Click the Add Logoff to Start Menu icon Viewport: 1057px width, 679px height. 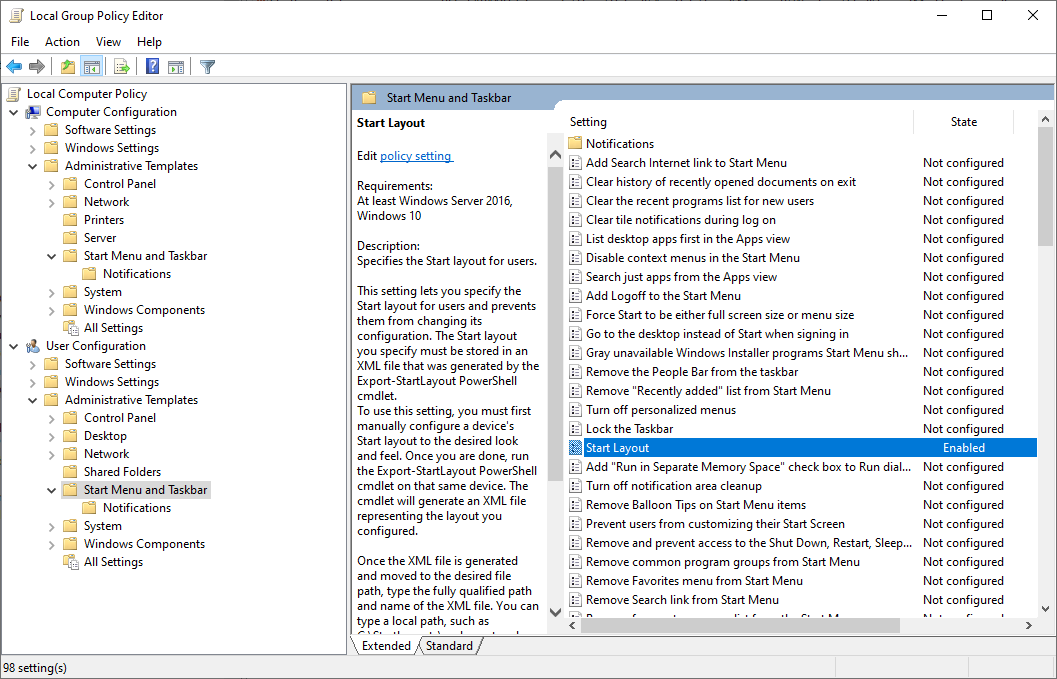[575, 296]
